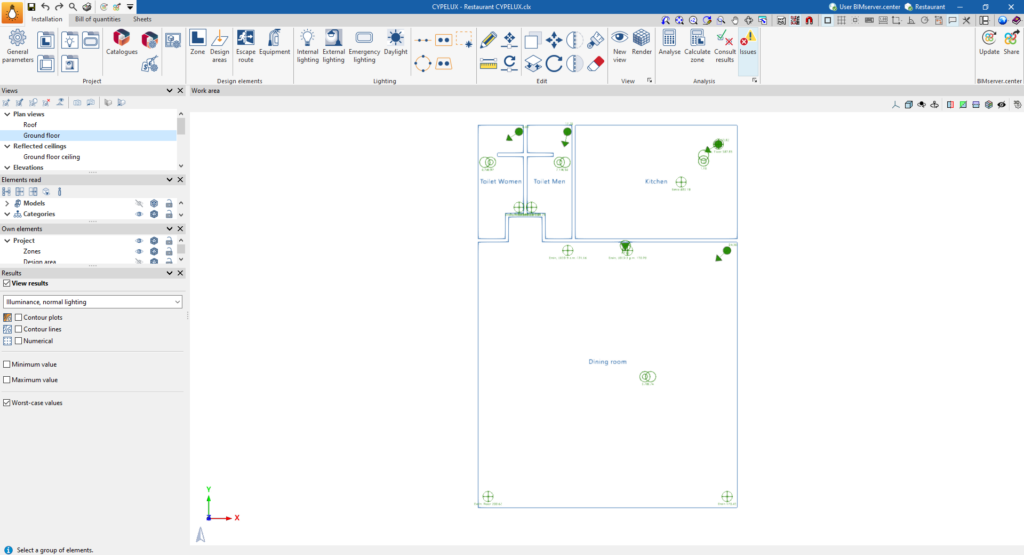
Task: Tick the Minimum value checkbox
Action: pyautogui.click(x=8, y=364)
